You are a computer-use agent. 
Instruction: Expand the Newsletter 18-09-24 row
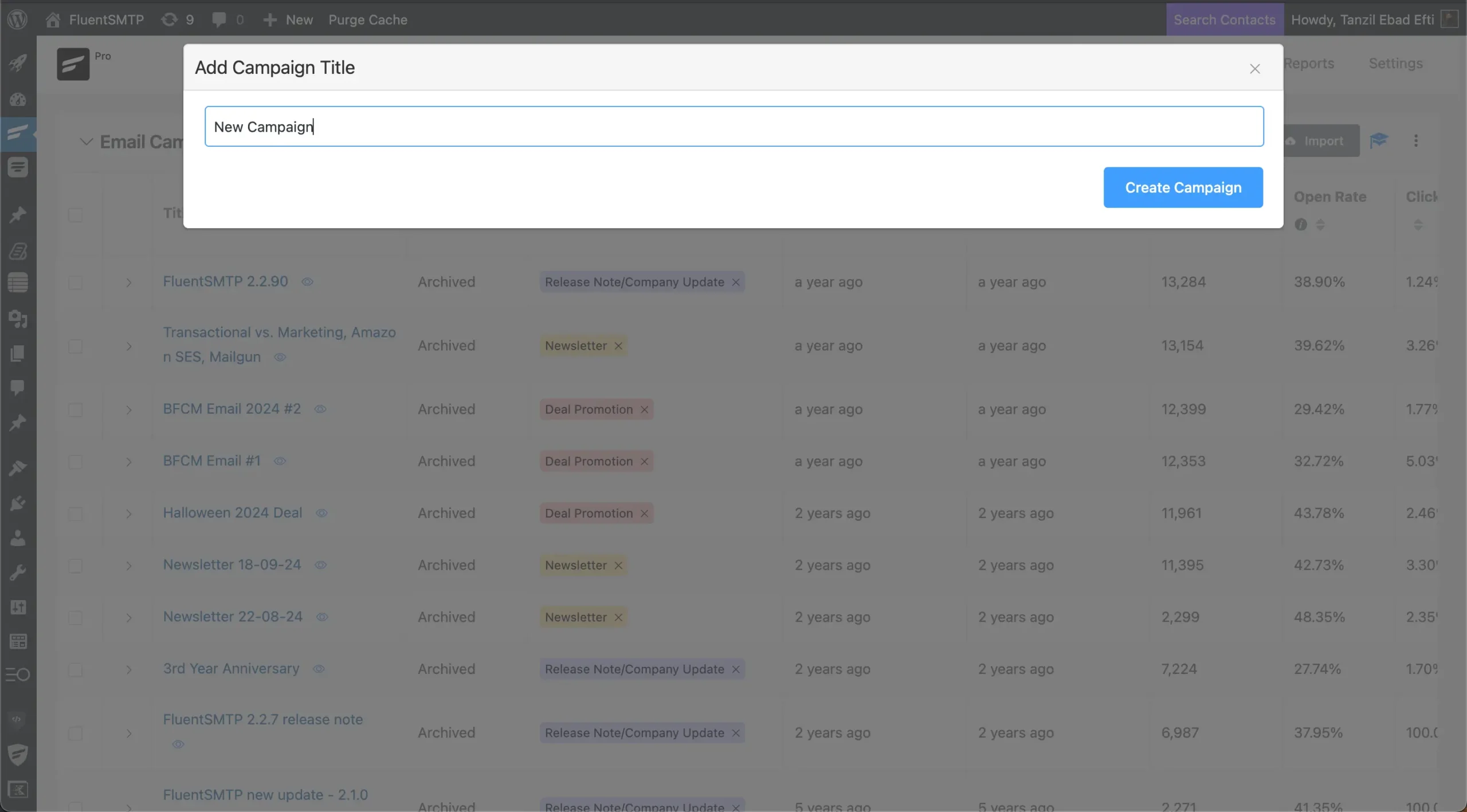pyautogui.click(x=129, y=566)
